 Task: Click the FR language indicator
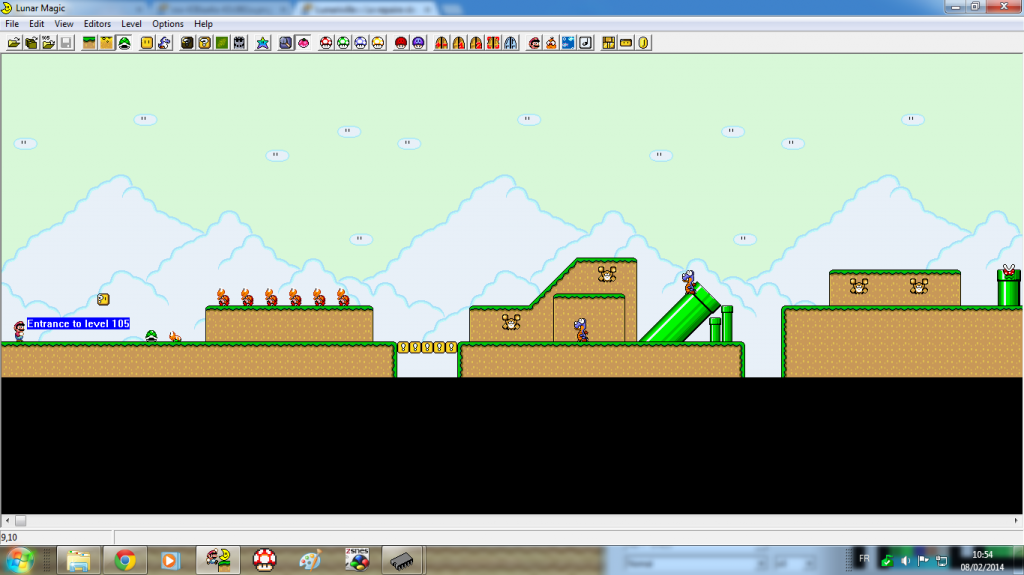coord(864,559)
